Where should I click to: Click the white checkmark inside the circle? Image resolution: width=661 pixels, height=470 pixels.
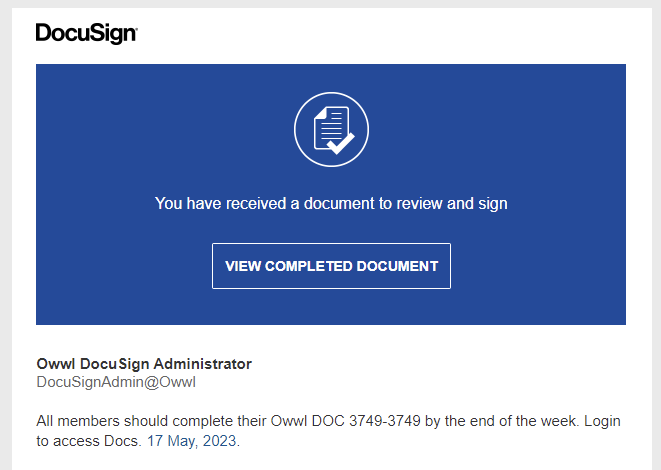pos(341,144)
